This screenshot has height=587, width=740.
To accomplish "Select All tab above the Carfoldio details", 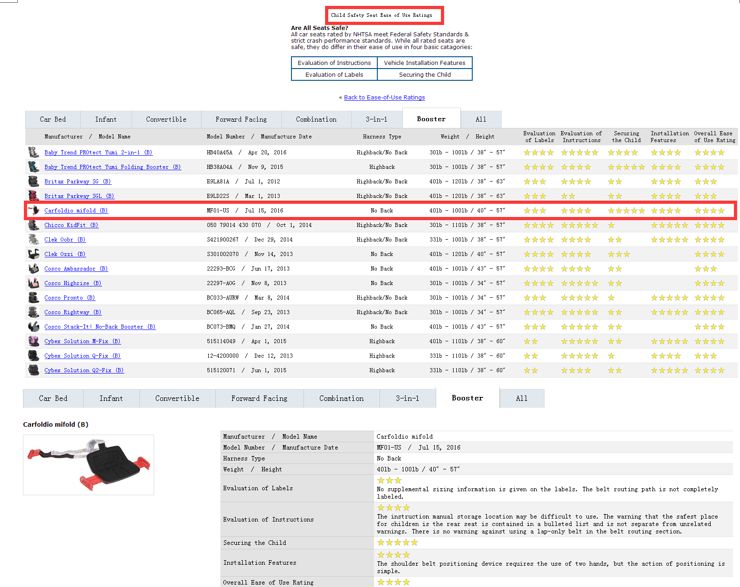I will (521, 398).
